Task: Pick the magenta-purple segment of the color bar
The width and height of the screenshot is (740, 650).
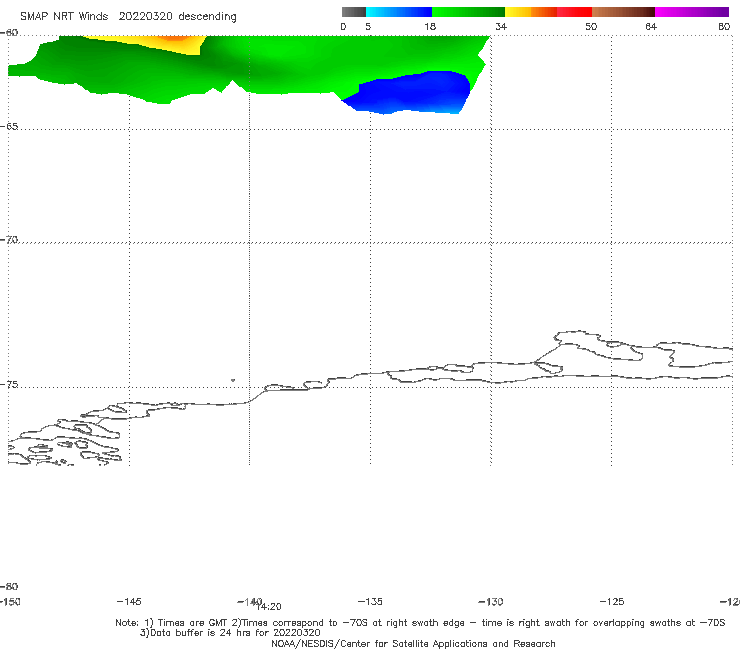Action: pos(692,12)
